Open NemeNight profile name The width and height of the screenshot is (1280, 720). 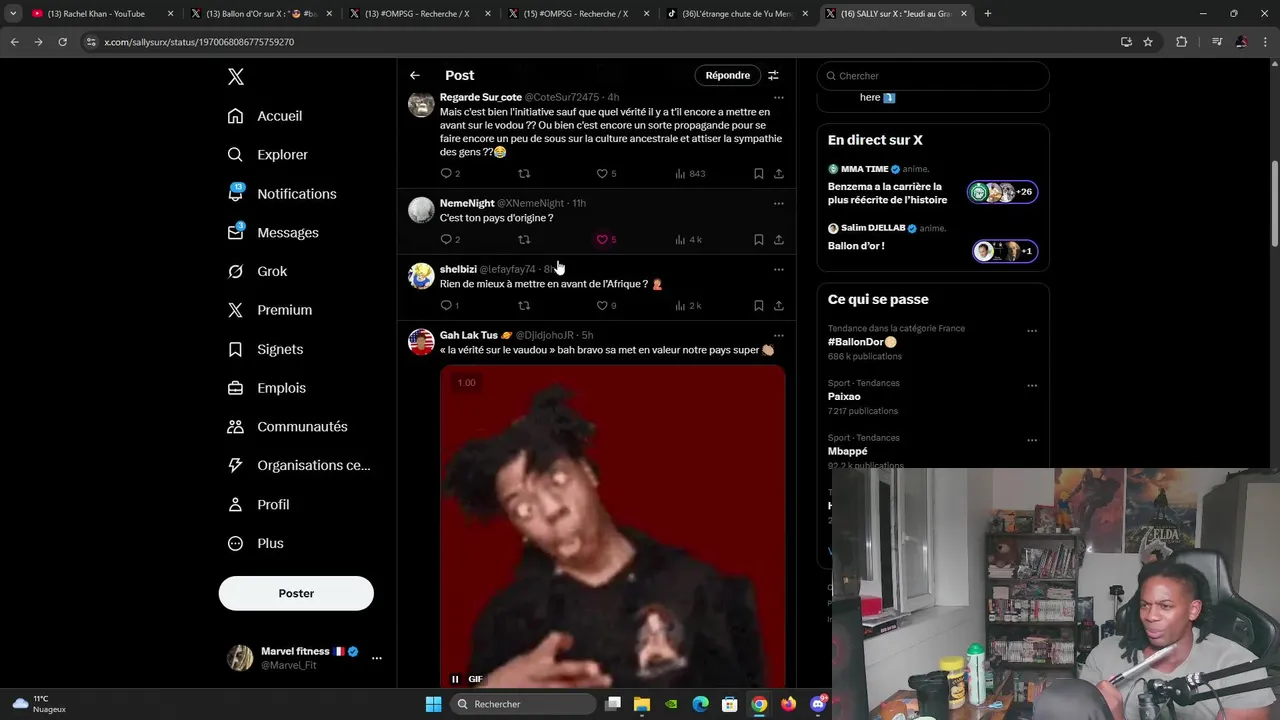[467, 203]
